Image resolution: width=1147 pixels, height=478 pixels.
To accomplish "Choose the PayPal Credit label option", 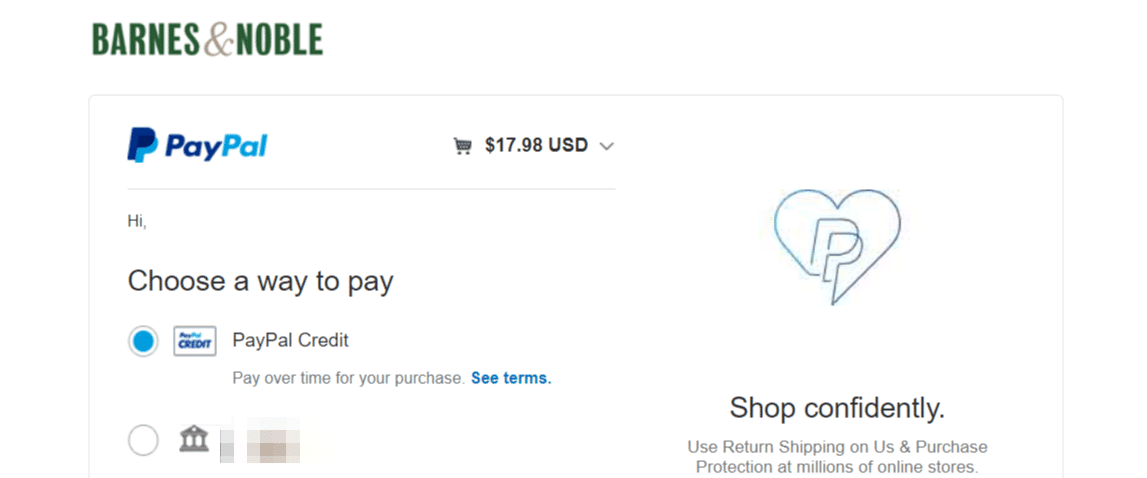I will point(290,340).
